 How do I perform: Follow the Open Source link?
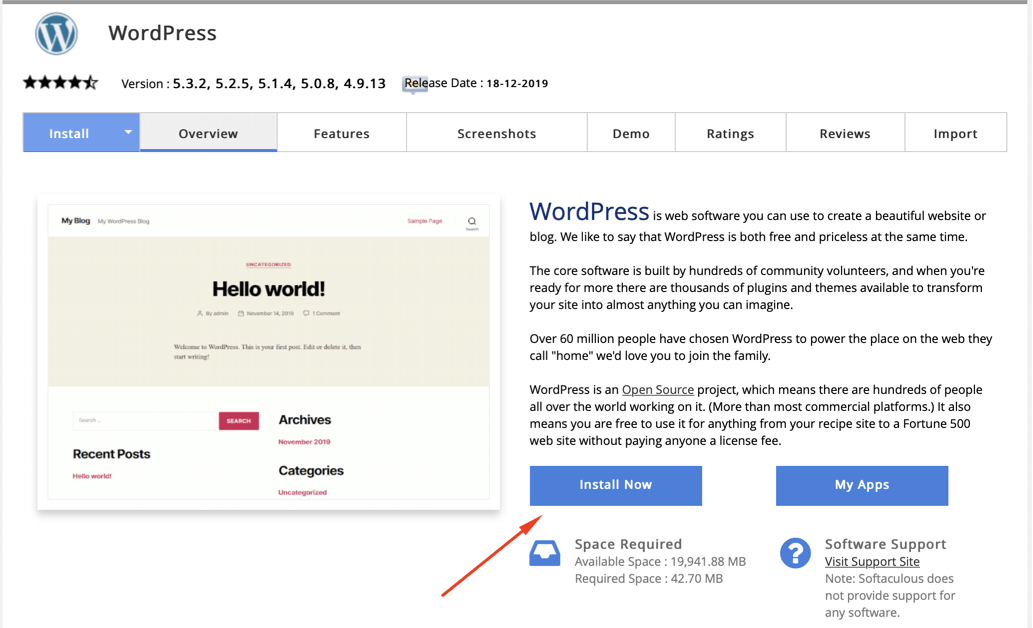tap(657, 389)
